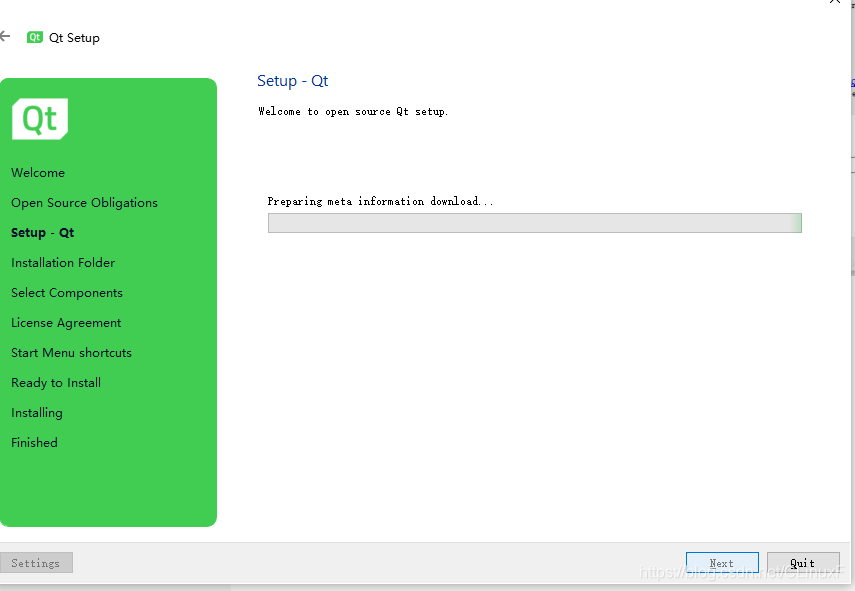The image size is (855, 591).
Task: Click the meta information progress bar
Action: pyautogui.click(x=535, y=223)
